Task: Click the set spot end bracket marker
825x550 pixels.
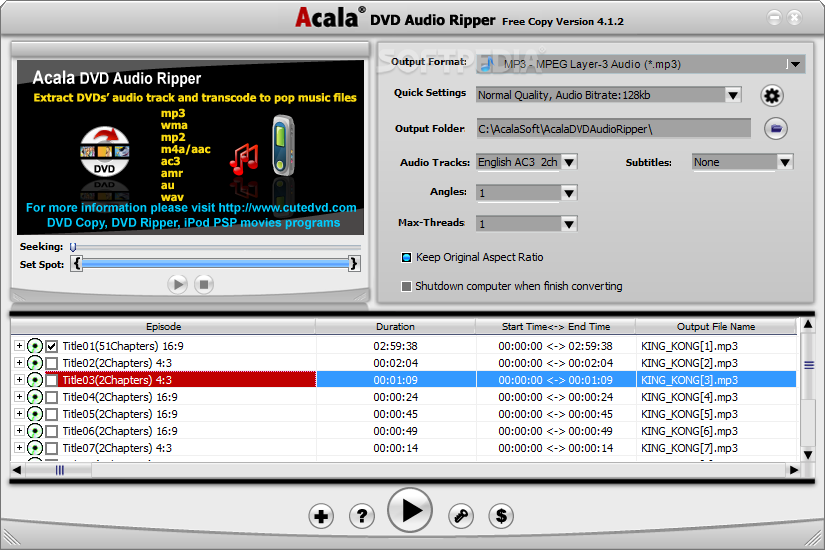Action: tap(354, 263)
